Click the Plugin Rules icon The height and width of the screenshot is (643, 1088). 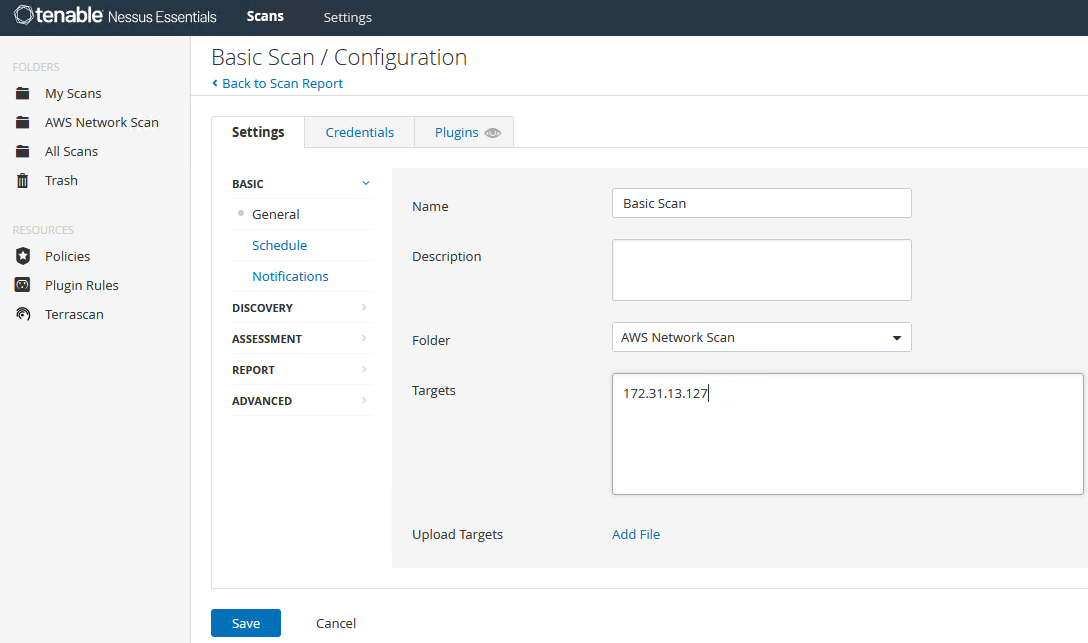point(23,285)
